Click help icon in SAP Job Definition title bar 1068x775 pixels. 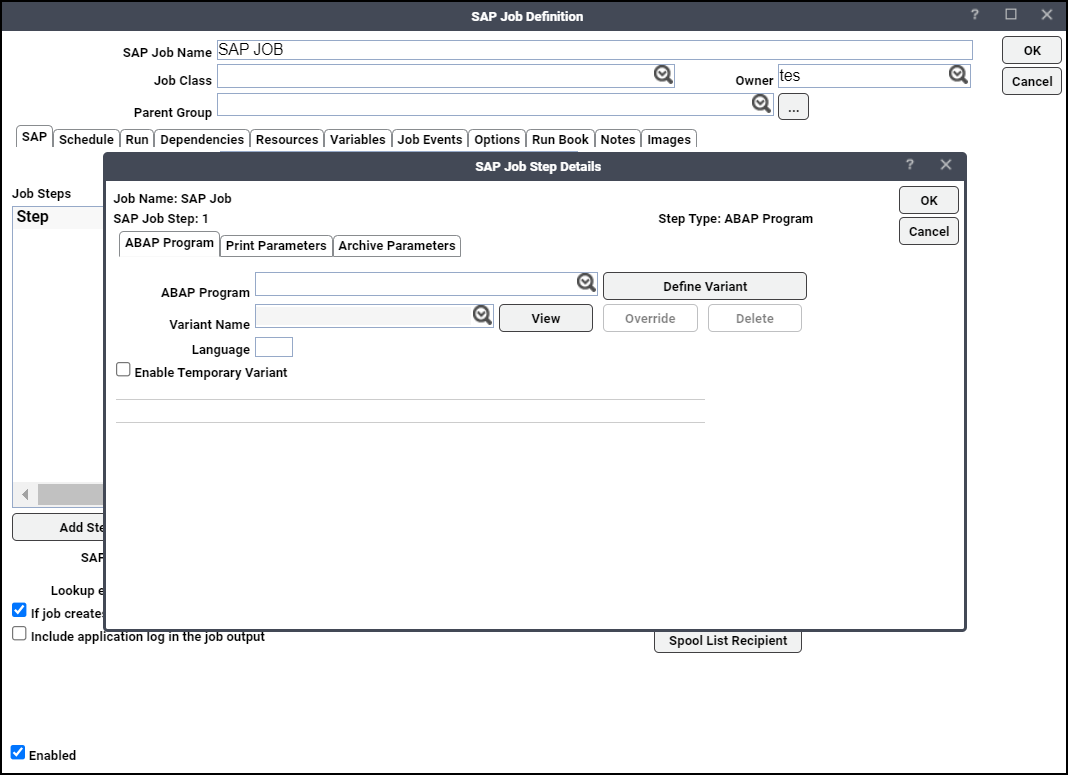click(x=975, y=14)
